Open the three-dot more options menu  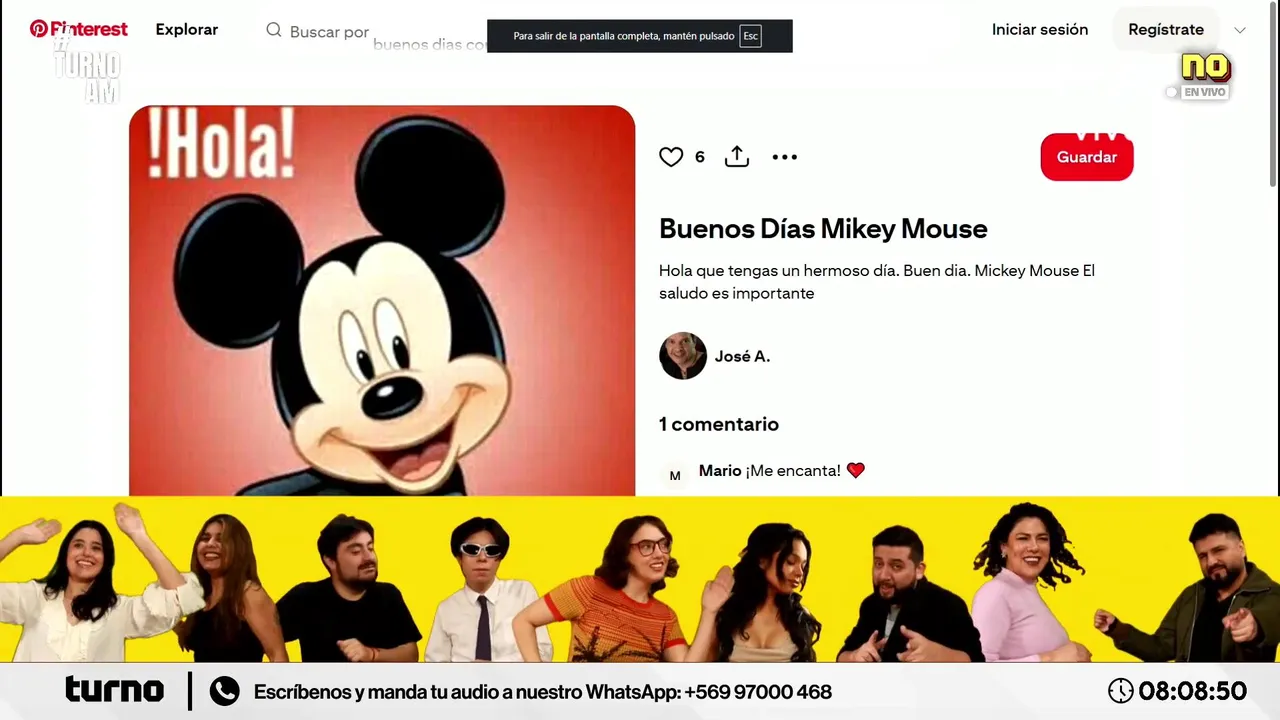(x=785, y=157)
